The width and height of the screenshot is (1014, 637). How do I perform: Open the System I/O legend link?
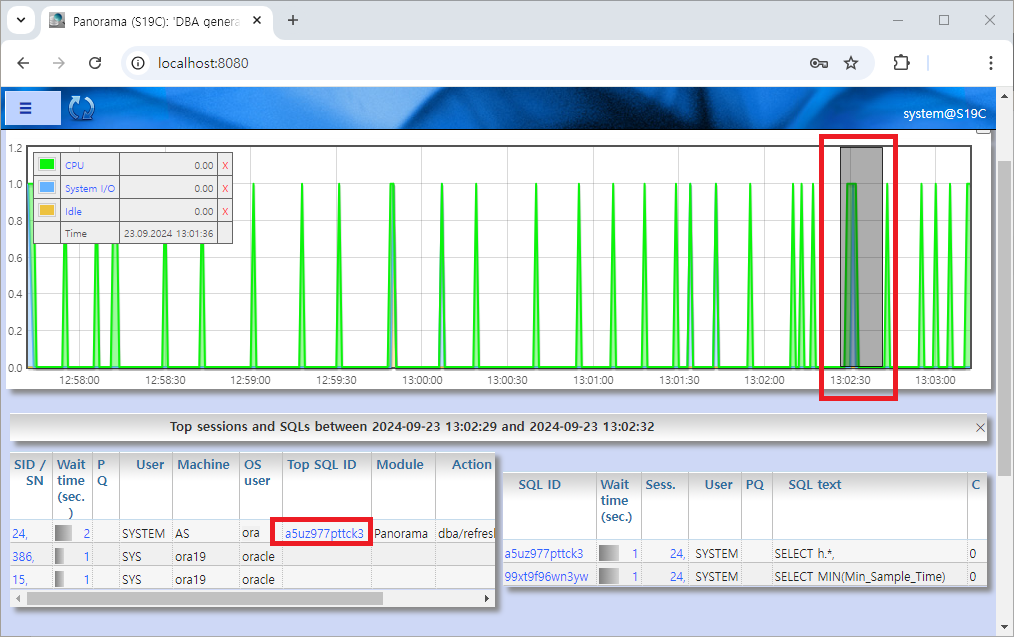90,189
